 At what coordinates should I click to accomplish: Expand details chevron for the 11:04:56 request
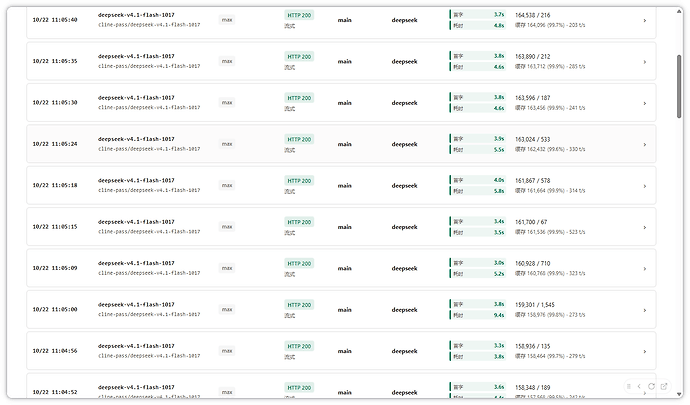click(x=645, y=351)
